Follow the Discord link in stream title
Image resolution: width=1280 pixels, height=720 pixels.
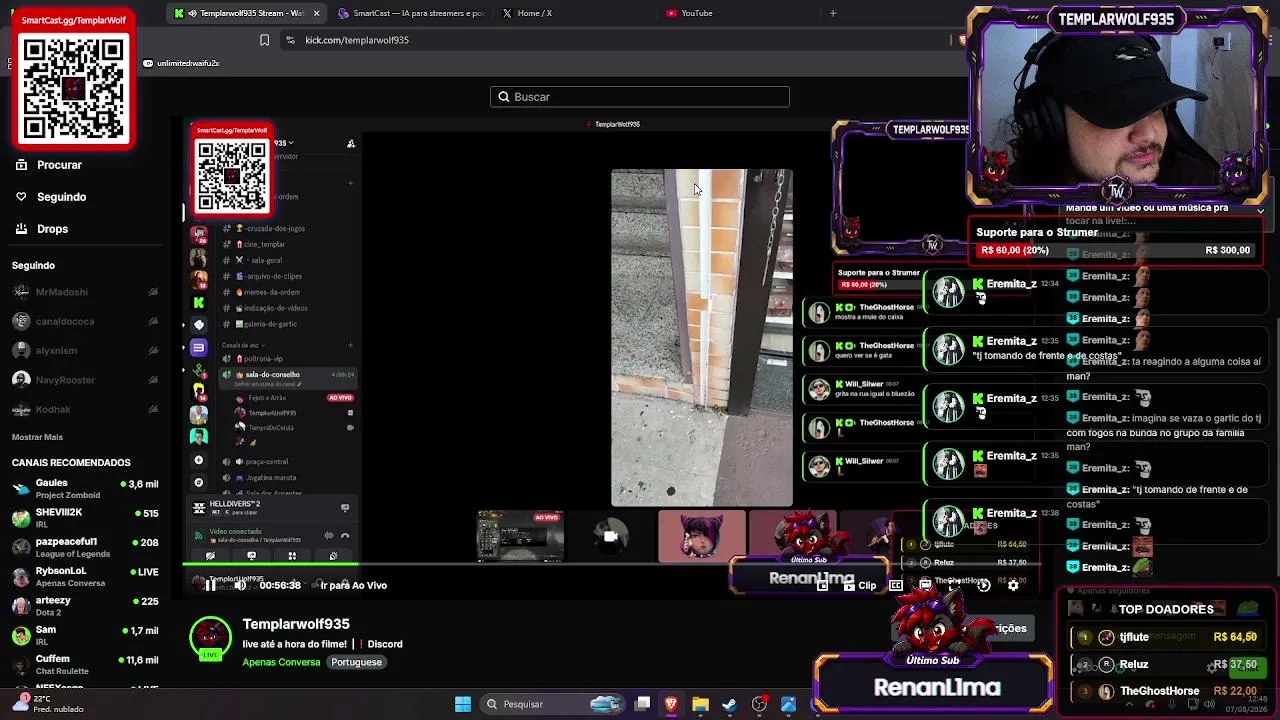pos(385,645)
